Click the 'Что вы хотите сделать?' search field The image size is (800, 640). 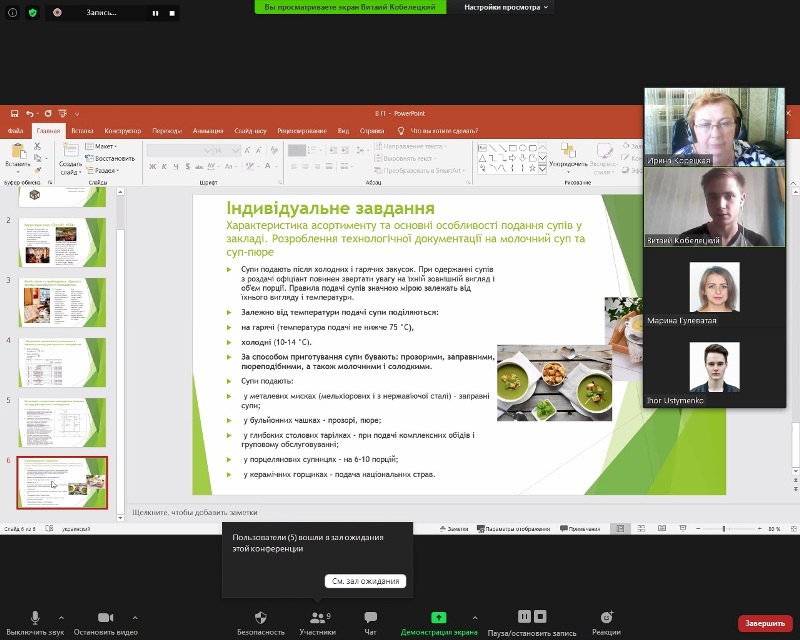click(444, 131)
